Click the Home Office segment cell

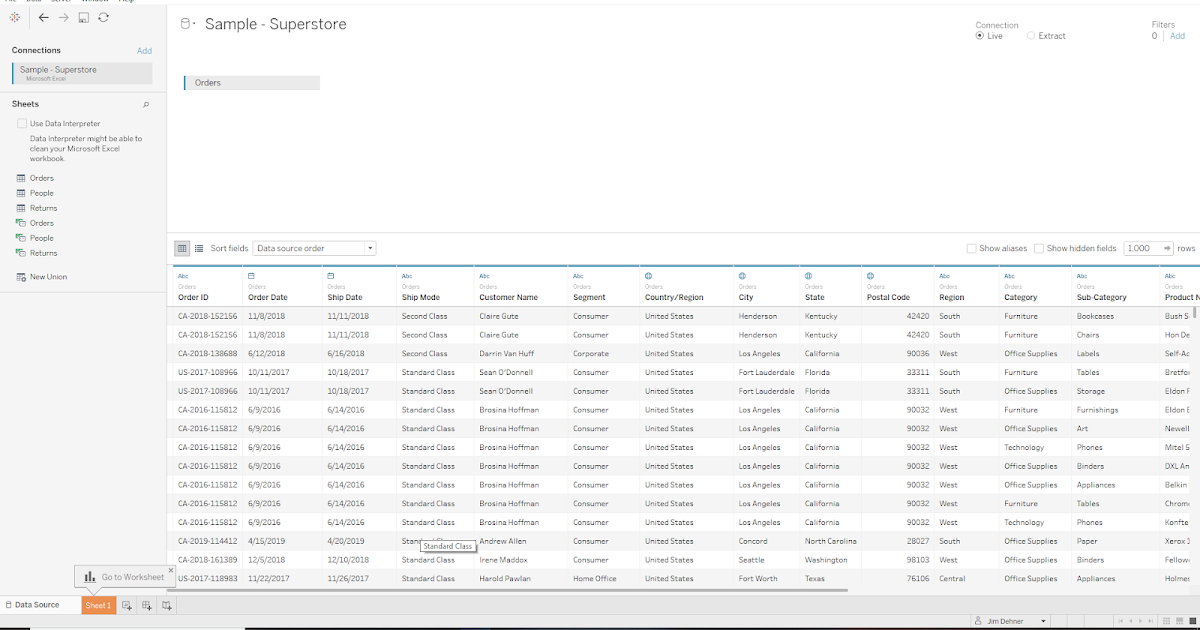[x=595, y=579]
